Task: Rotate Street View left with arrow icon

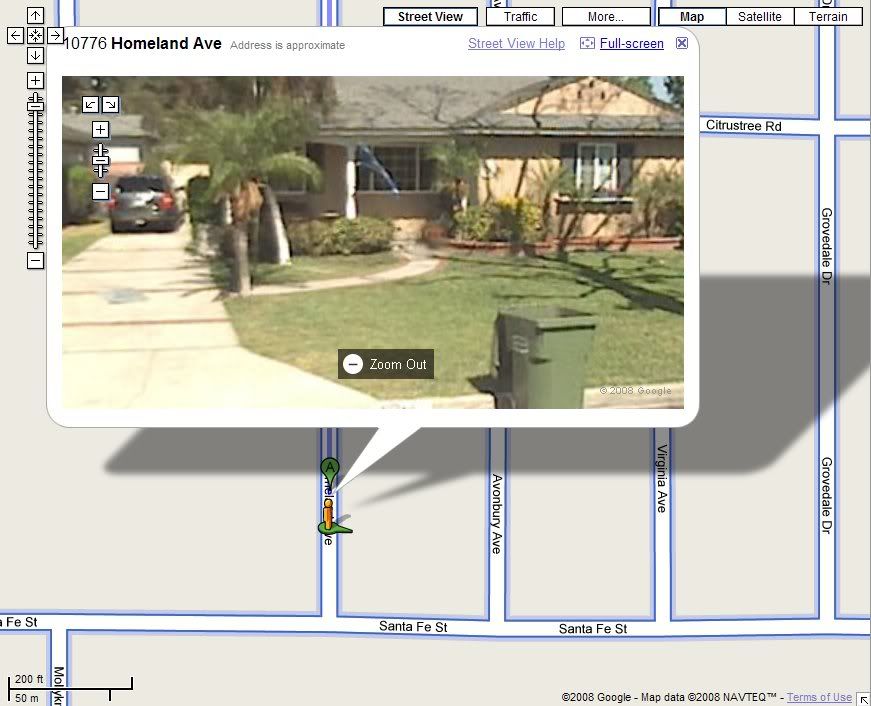Action: point(90,104)
